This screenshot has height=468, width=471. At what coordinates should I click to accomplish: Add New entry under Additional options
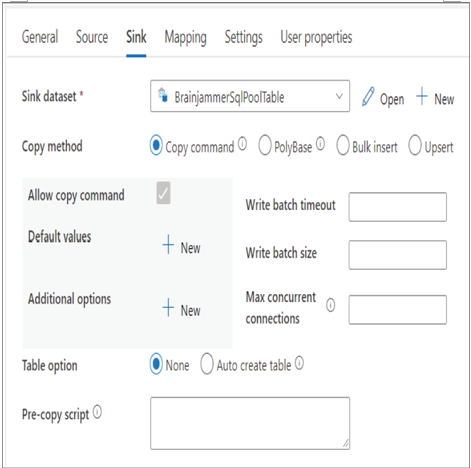[x=181, y=308]
